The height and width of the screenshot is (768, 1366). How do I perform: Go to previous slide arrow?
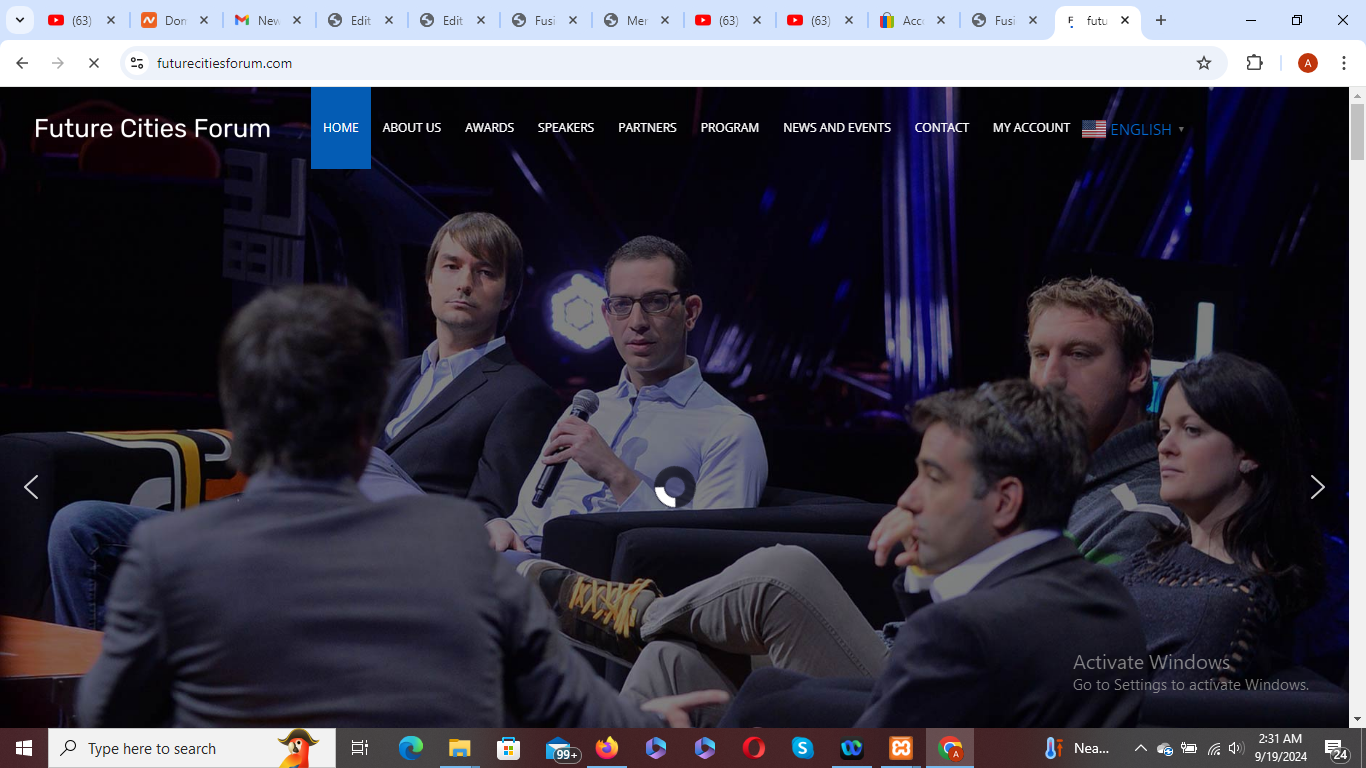tap(31, 487)
